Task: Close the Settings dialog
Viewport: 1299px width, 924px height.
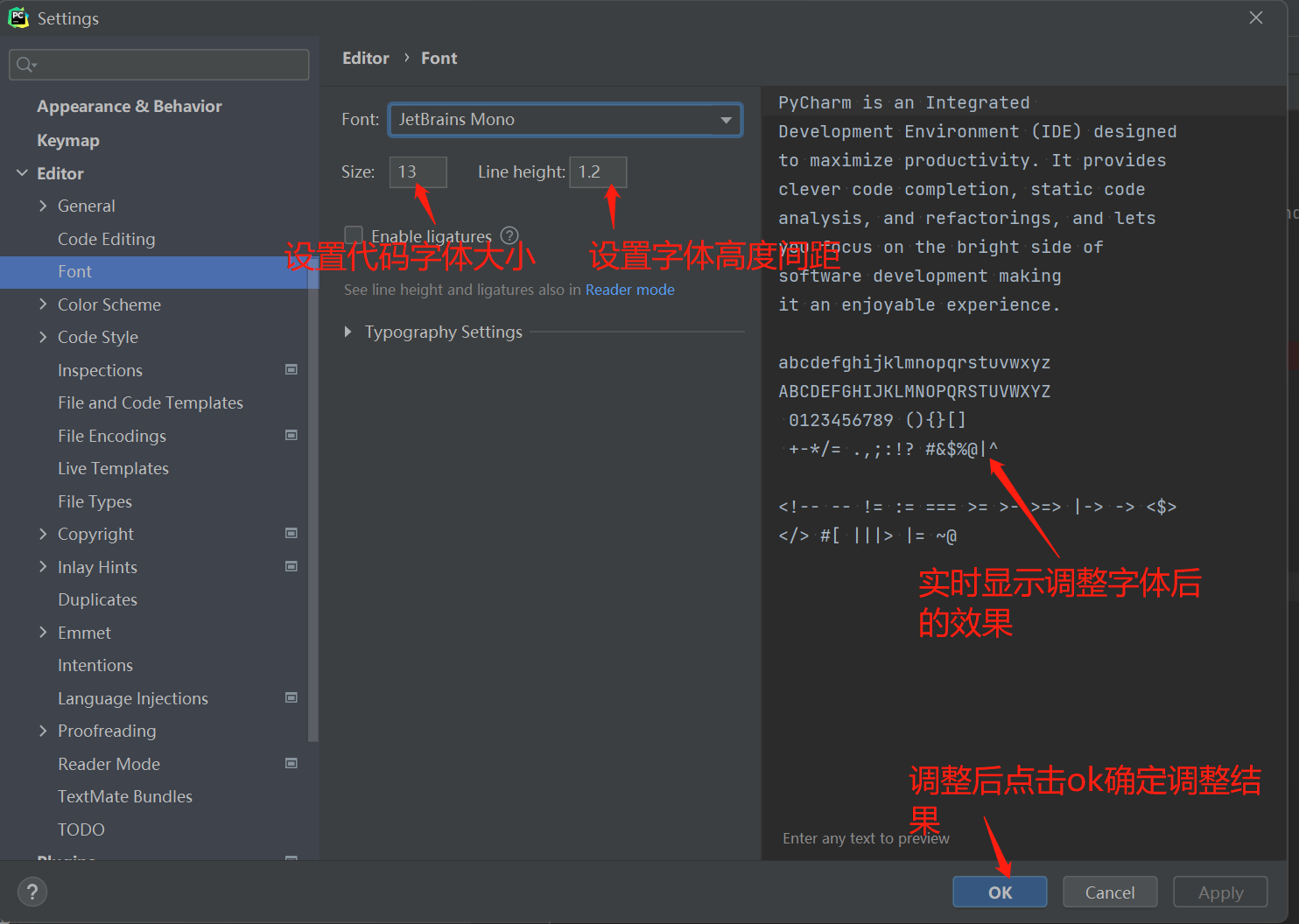Action: point(1256,17)
